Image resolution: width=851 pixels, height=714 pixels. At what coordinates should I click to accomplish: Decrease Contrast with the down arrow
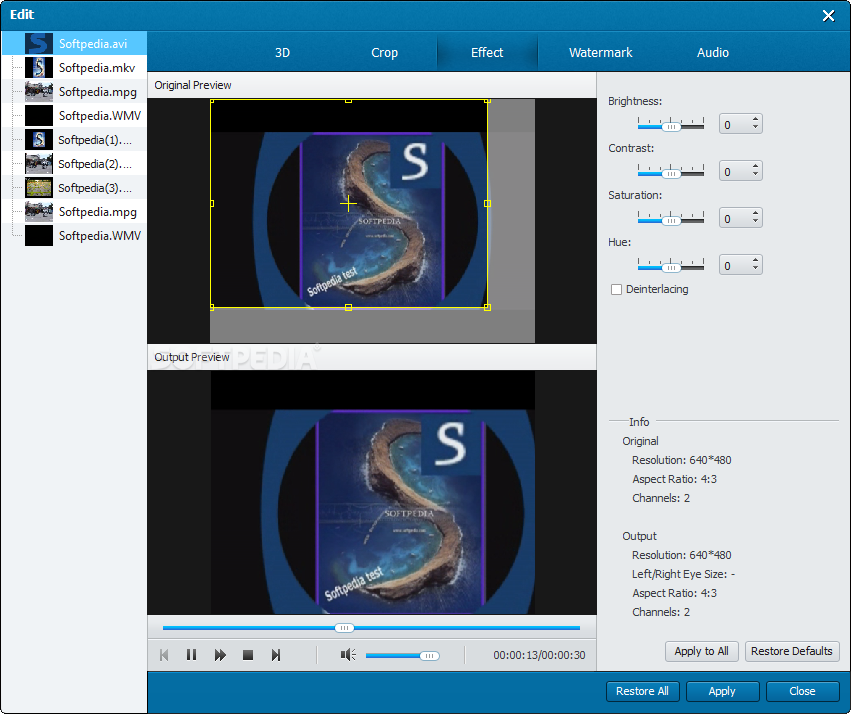pos(755,175)
